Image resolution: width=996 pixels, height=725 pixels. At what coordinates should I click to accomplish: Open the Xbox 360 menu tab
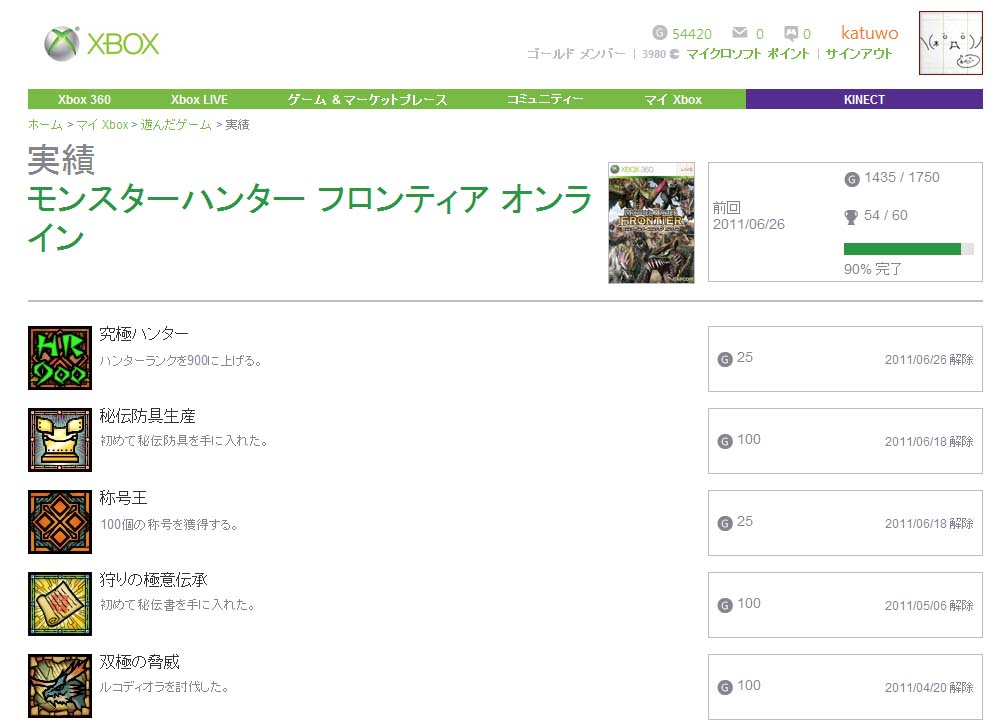(x=84, y=100)
